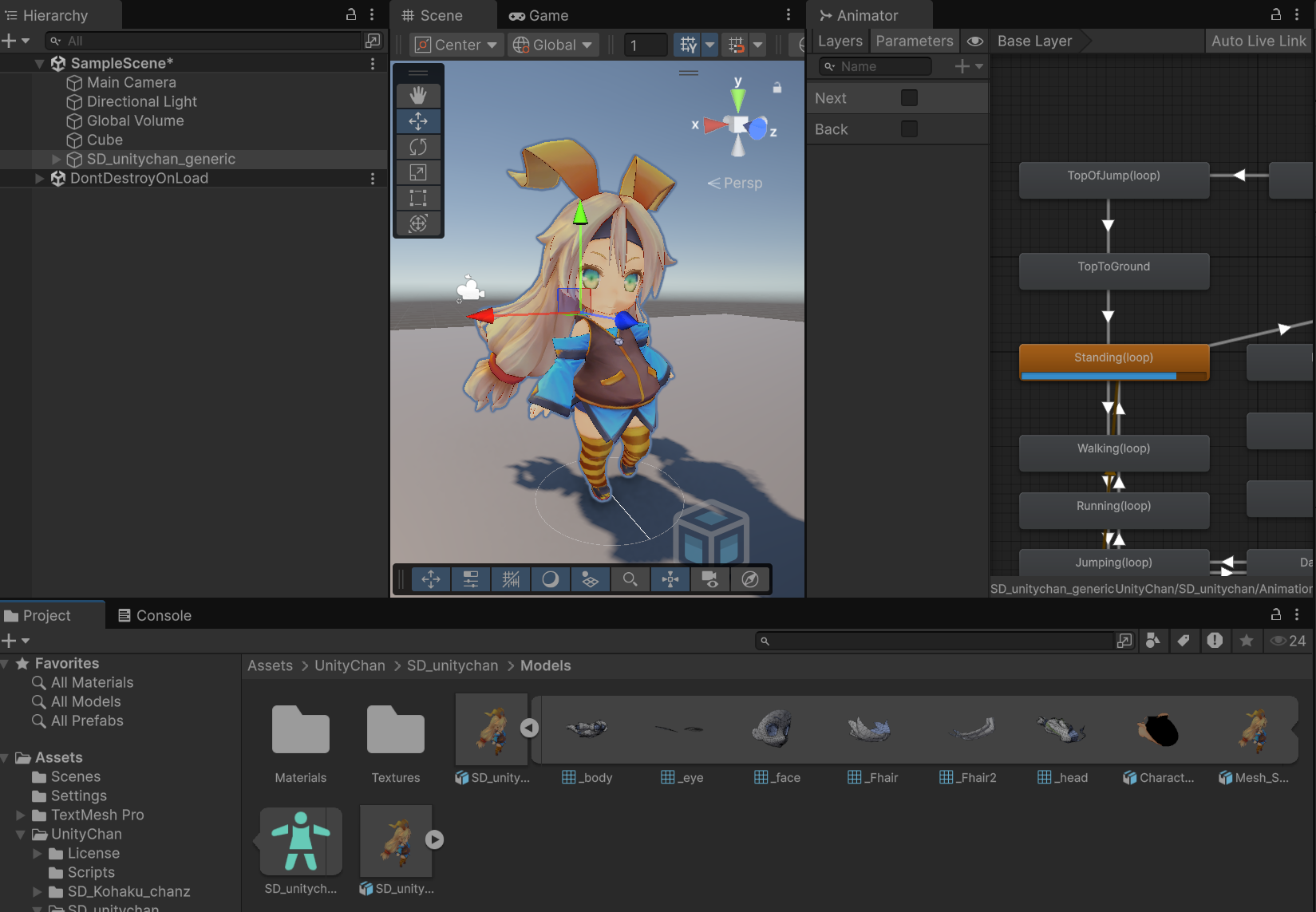This screenshot has height=912, width=1316.
Task: Open the Global handle rotation dropdown
Action: [554, 45]
